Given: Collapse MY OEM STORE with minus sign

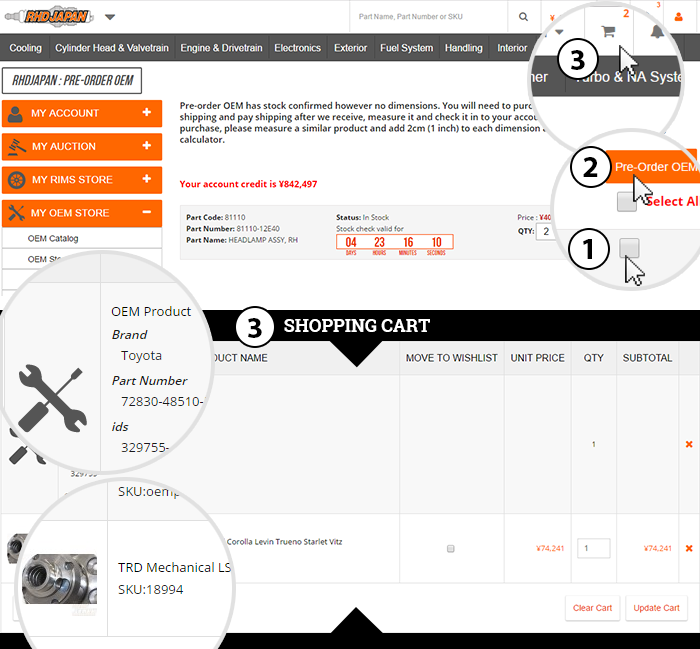Looking at the screenshot, I should [146, 212].
